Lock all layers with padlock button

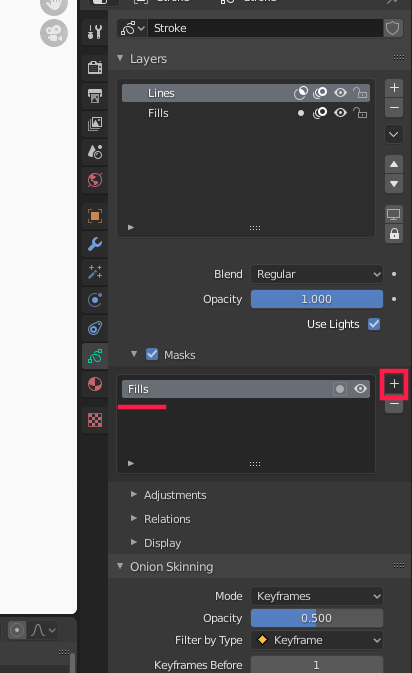point(394,234)
